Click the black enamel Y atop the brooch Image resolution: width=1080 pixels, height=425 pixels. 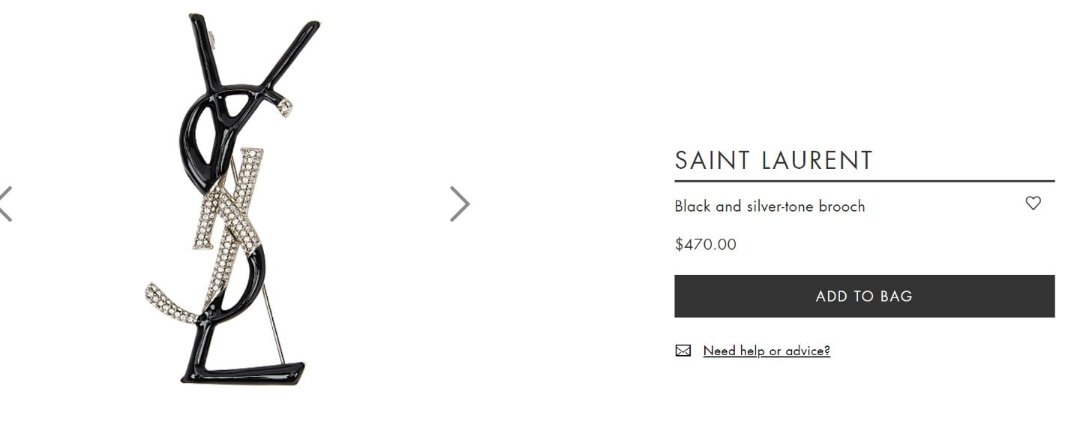250,70
